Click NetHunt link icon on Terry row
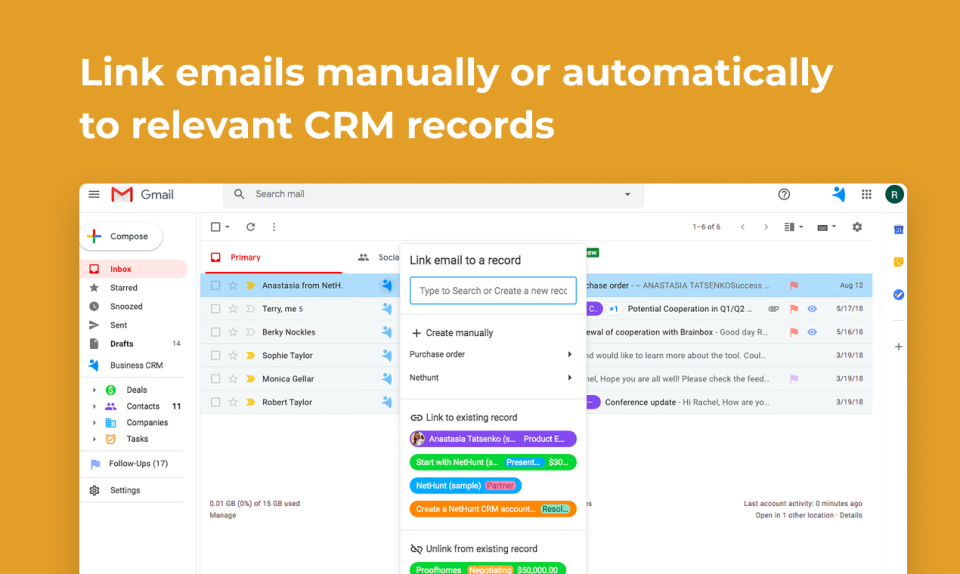The height and width of the screenshot is (574, 960). (386, 308)
